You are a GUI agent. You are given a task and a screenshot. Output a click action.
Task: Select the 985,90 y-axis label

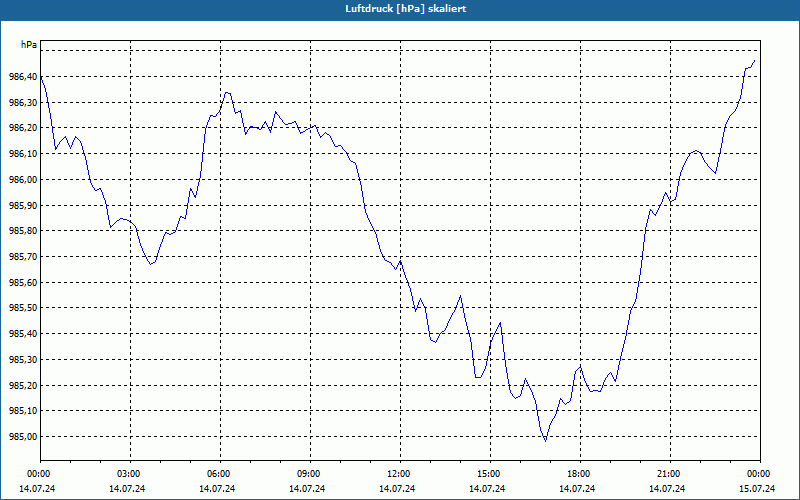point(23,205)
